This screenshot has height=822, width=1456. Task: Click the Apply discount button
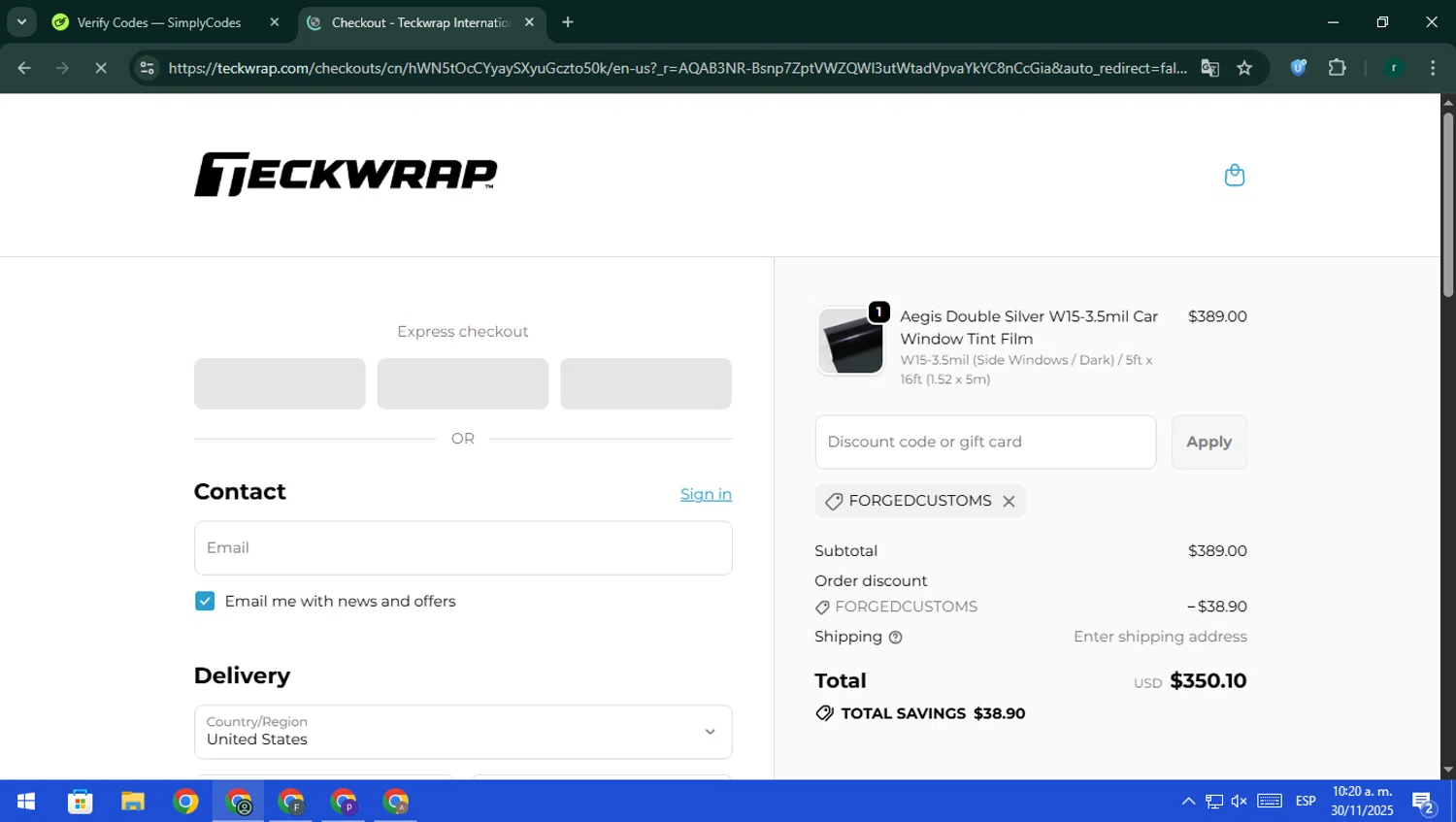click(x=1208, y=442)
